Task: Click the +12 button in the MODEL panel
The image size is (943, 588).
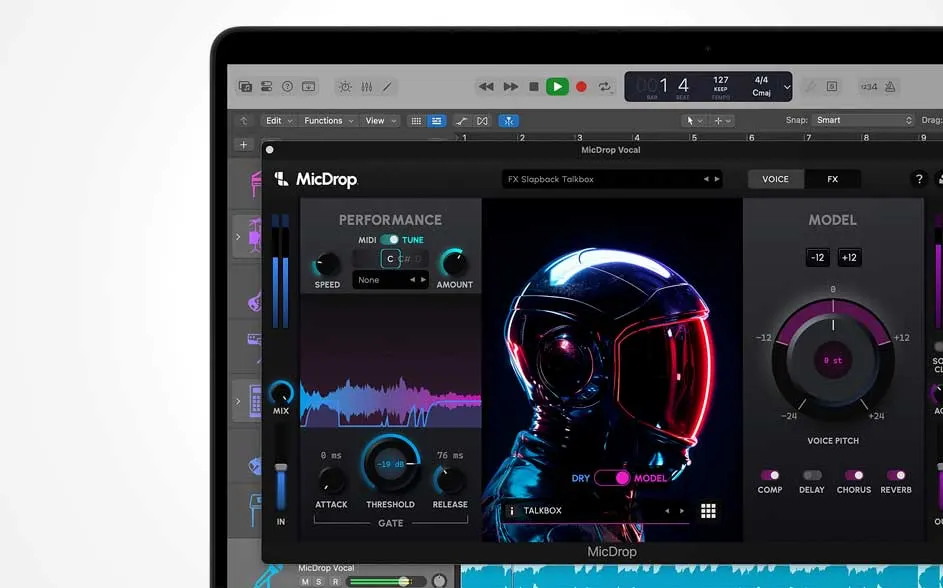Action: pos(849,257)
